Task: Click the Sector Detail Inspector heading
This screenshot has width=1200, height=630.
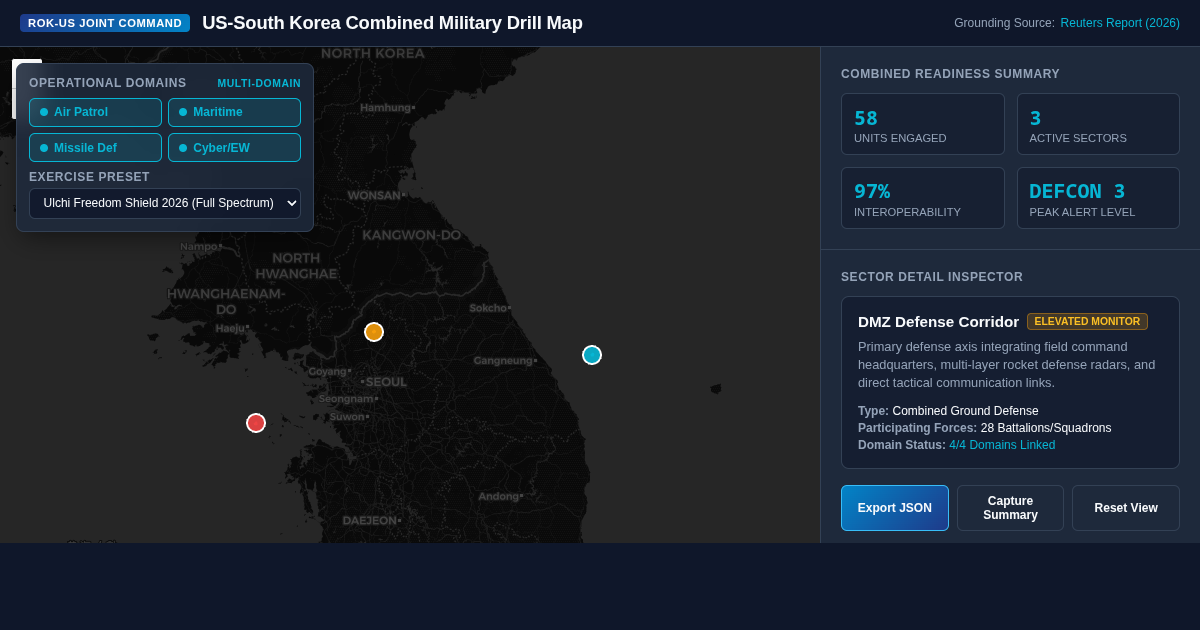Action: tap(932, 277)
